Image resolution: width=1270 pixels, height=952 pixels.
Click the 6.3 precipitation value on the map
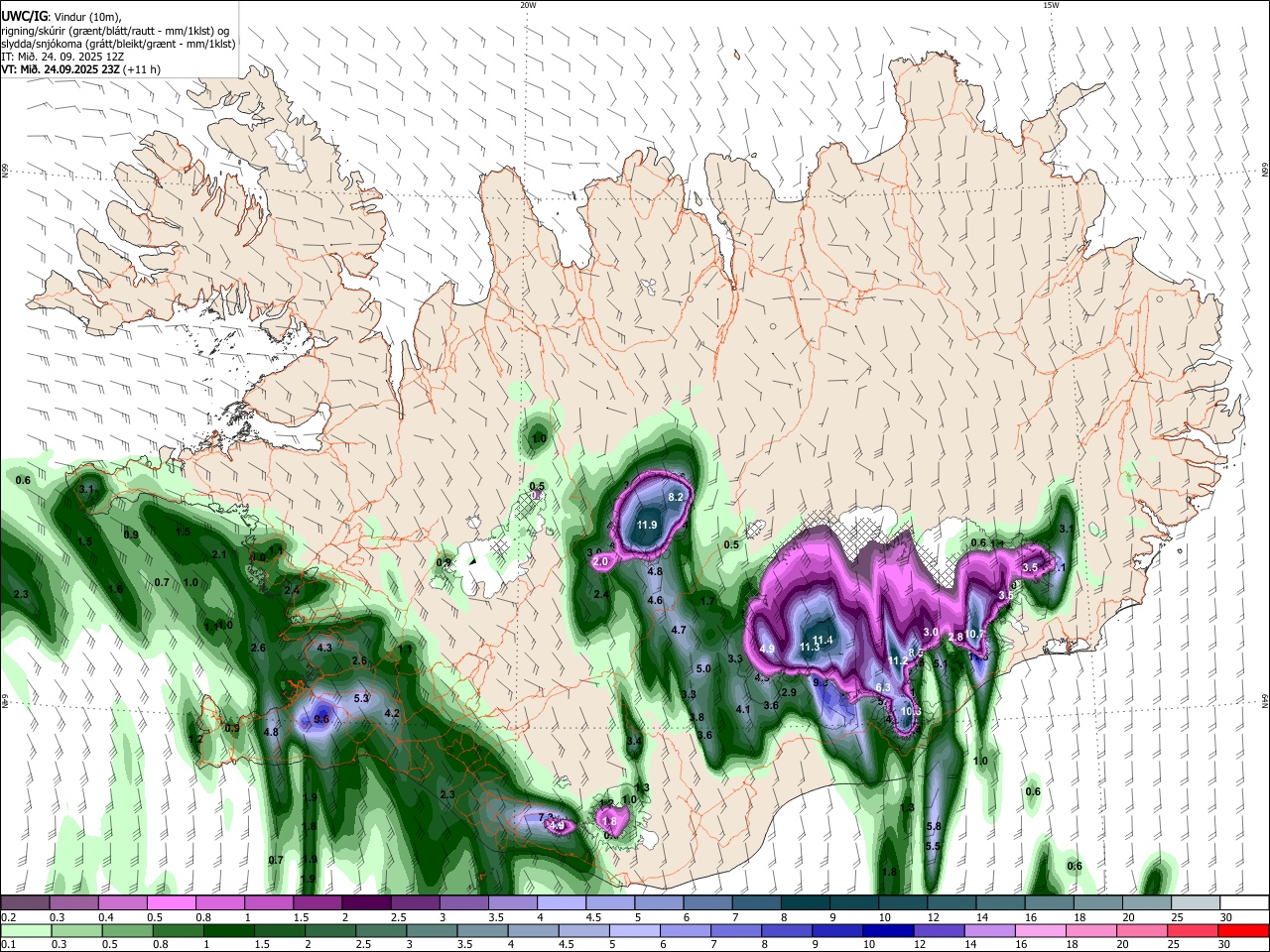pos(883,687)
